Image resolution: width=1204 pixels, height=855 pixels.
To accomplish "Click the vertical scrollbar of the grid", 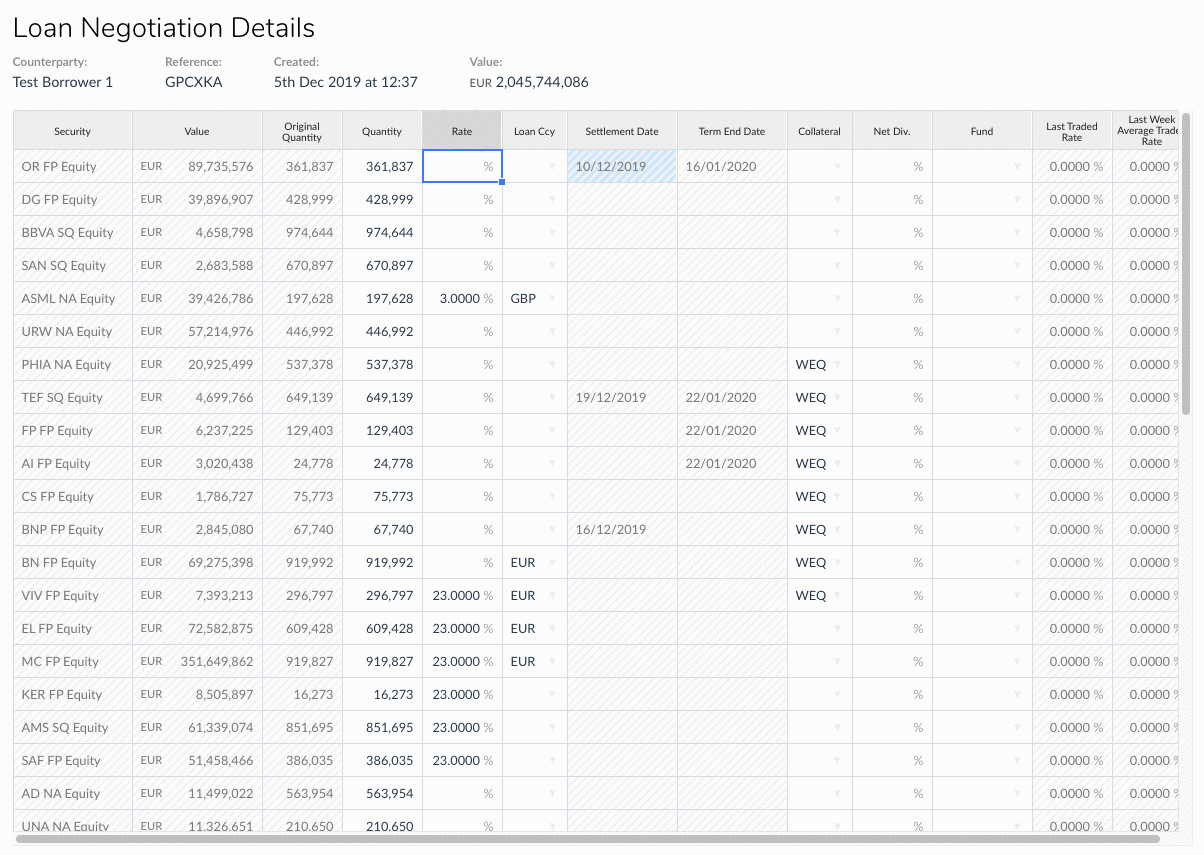I will point(1186,260).
